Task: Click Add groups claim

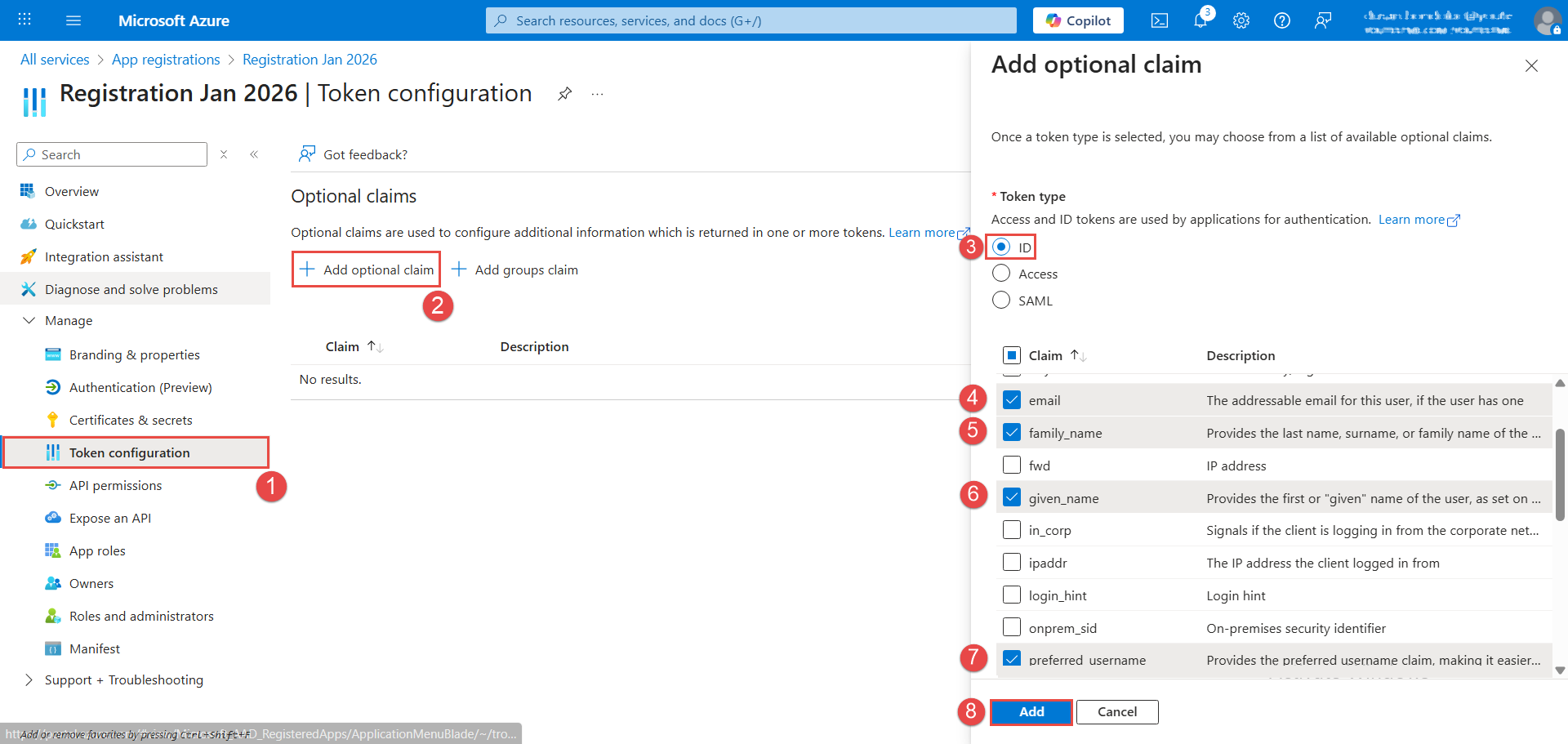Action: coord(515,270)
